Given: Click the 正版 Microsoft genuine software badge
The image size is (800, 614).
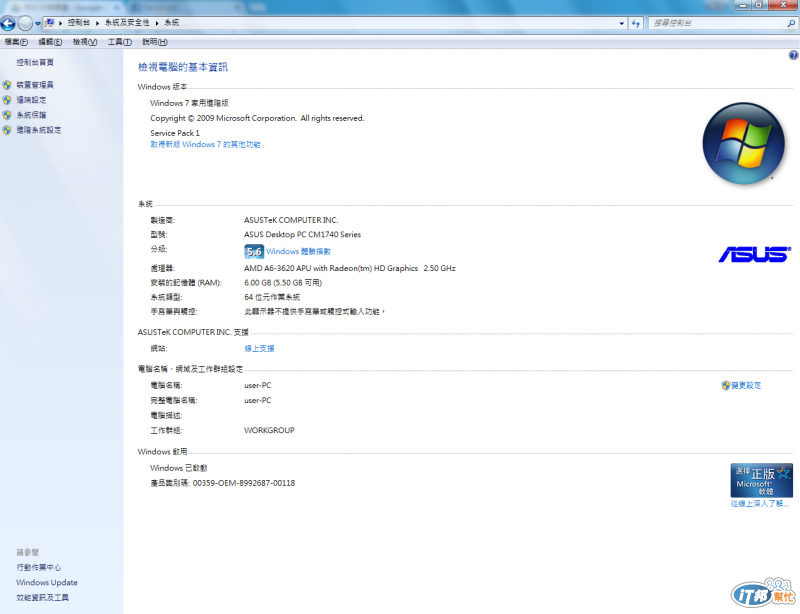Looking at the screenshot, I should coord(761,480).
